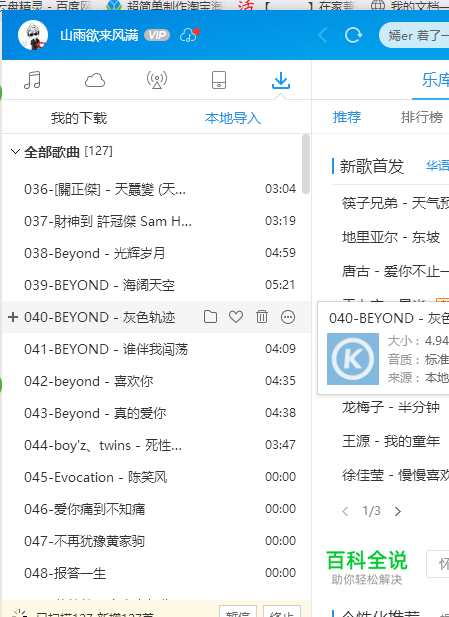Open the radio broadcast tab icon

pyautogui.click(x=157, y=80)
